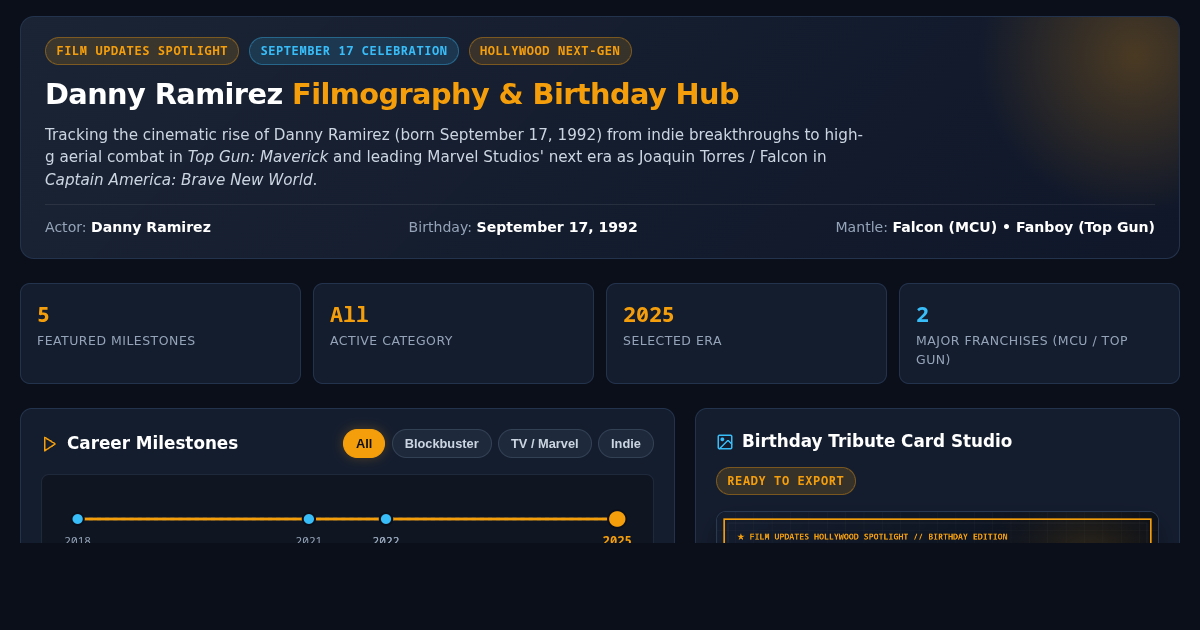This screenshot has width=1200, height=630.
Task: Select the active 2025 timeline marker
Action: [x=617, y=519]
